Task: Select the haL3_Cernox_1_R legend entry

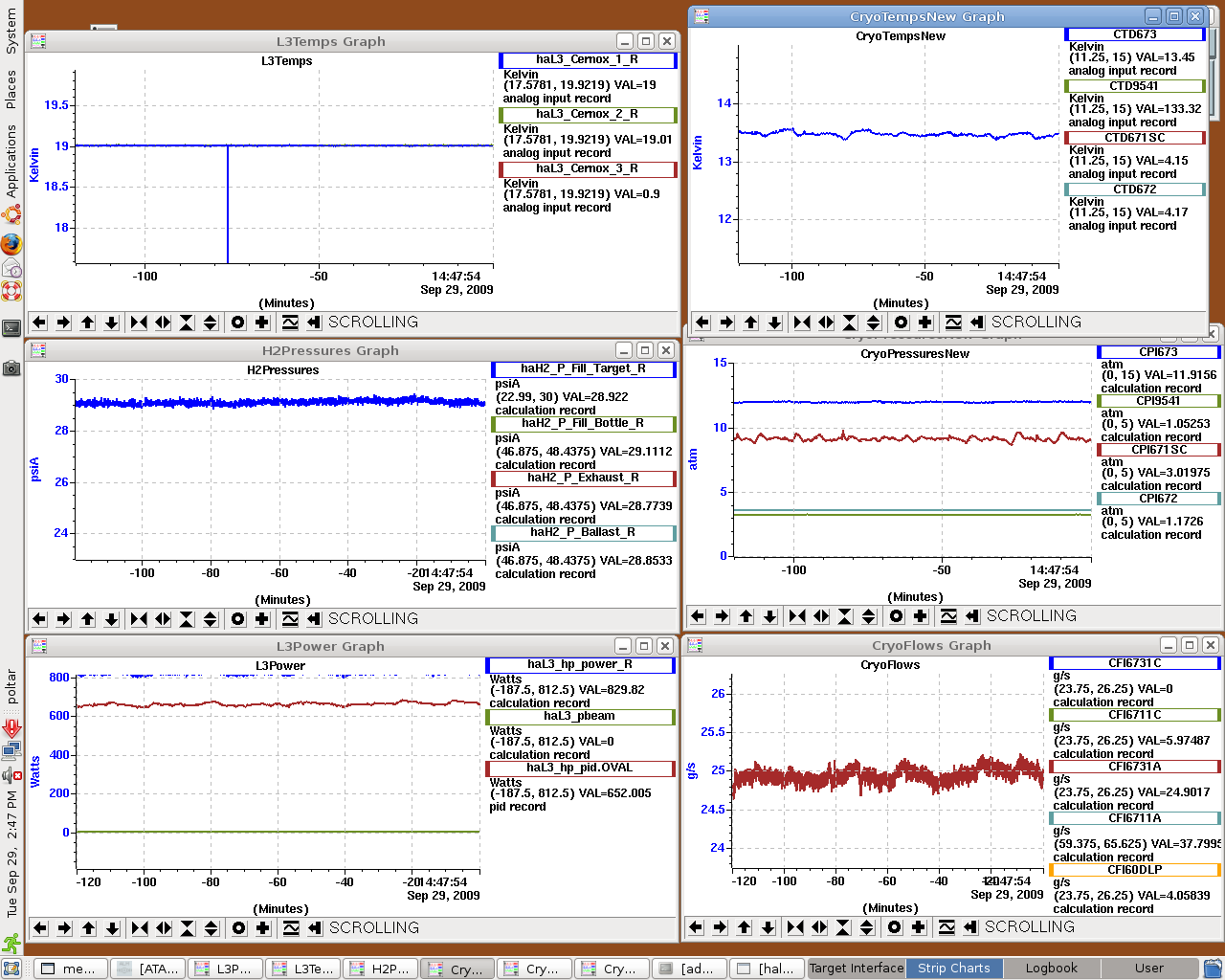Action: [x=588, y=60]
